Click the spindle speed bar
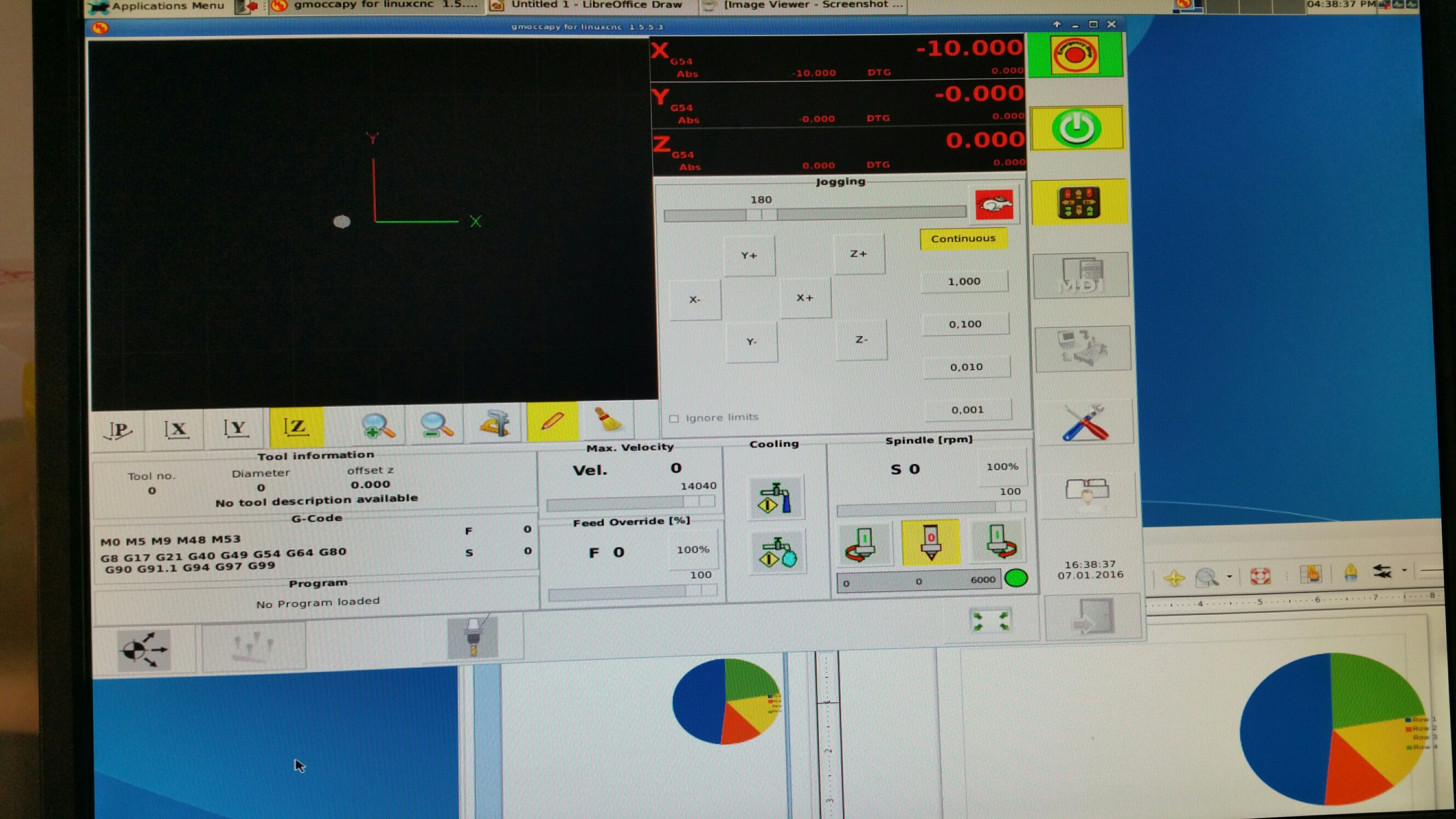 (x=920, y=581)
